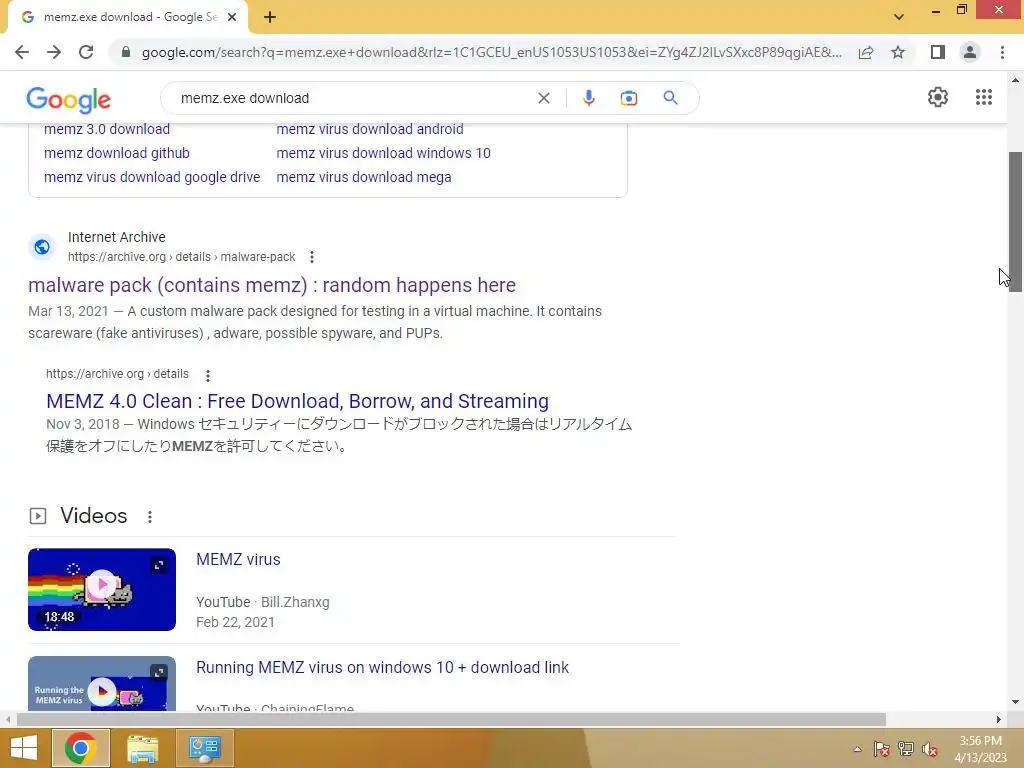Viewport: 1024px width, 768px height.
Task: Open File Explorer from the taskbar
Action: [142, 748]
